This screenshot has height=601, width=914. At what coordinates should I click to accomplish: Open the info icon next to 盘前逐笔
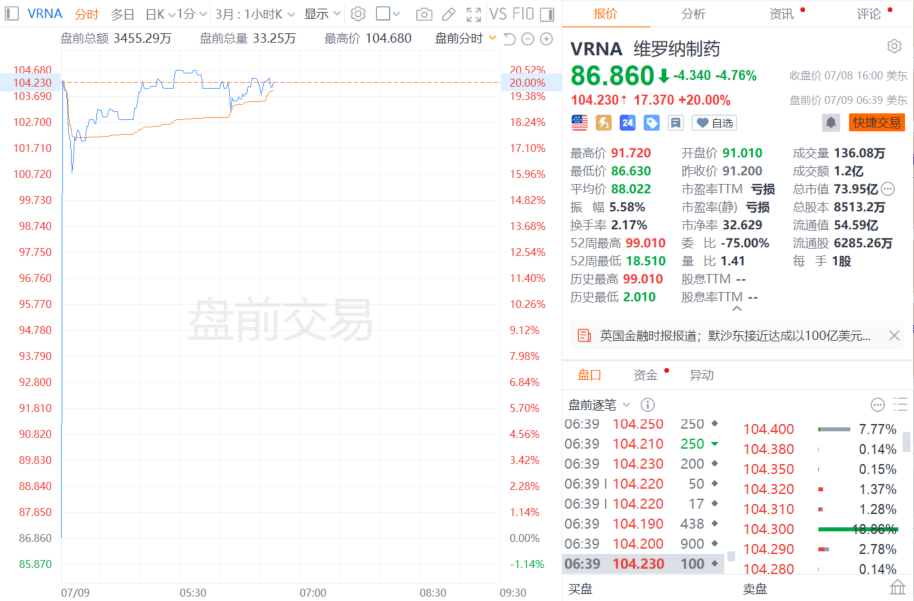pyautogui.click(x=647, y=405)
